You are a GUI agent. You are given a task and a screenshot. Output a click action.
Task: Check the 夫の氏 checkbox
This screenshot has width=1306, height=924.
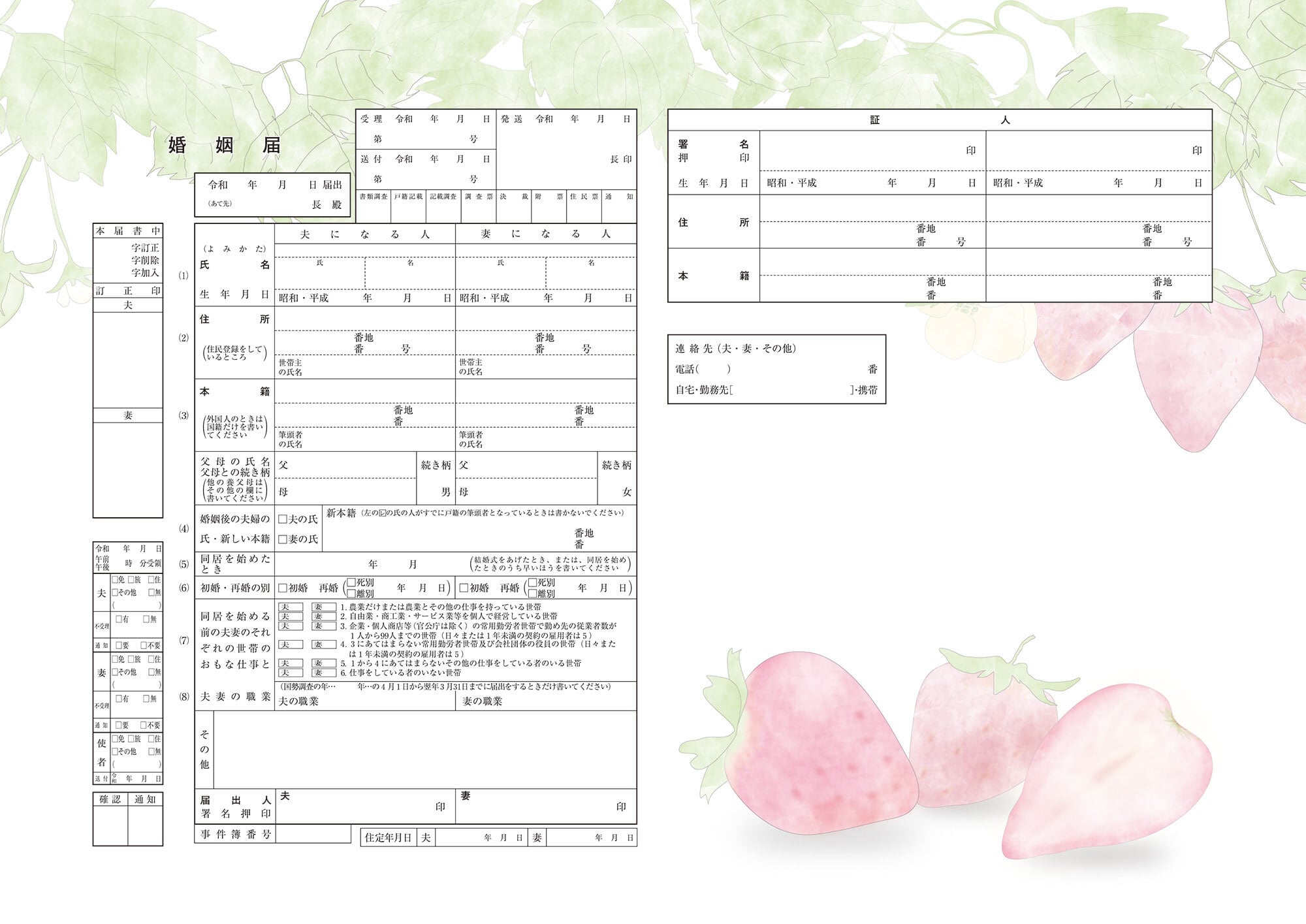tap(283, 519)
